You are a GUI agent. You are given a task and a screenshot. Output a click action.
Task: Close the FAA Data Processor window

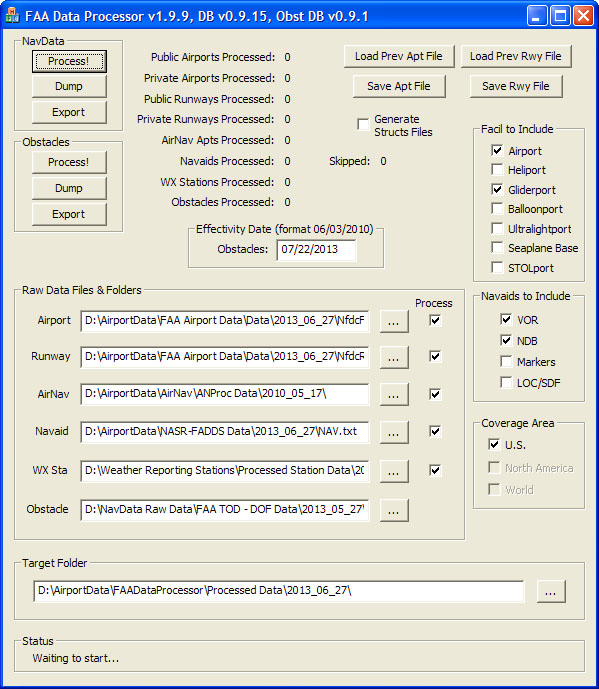[583, 16]
